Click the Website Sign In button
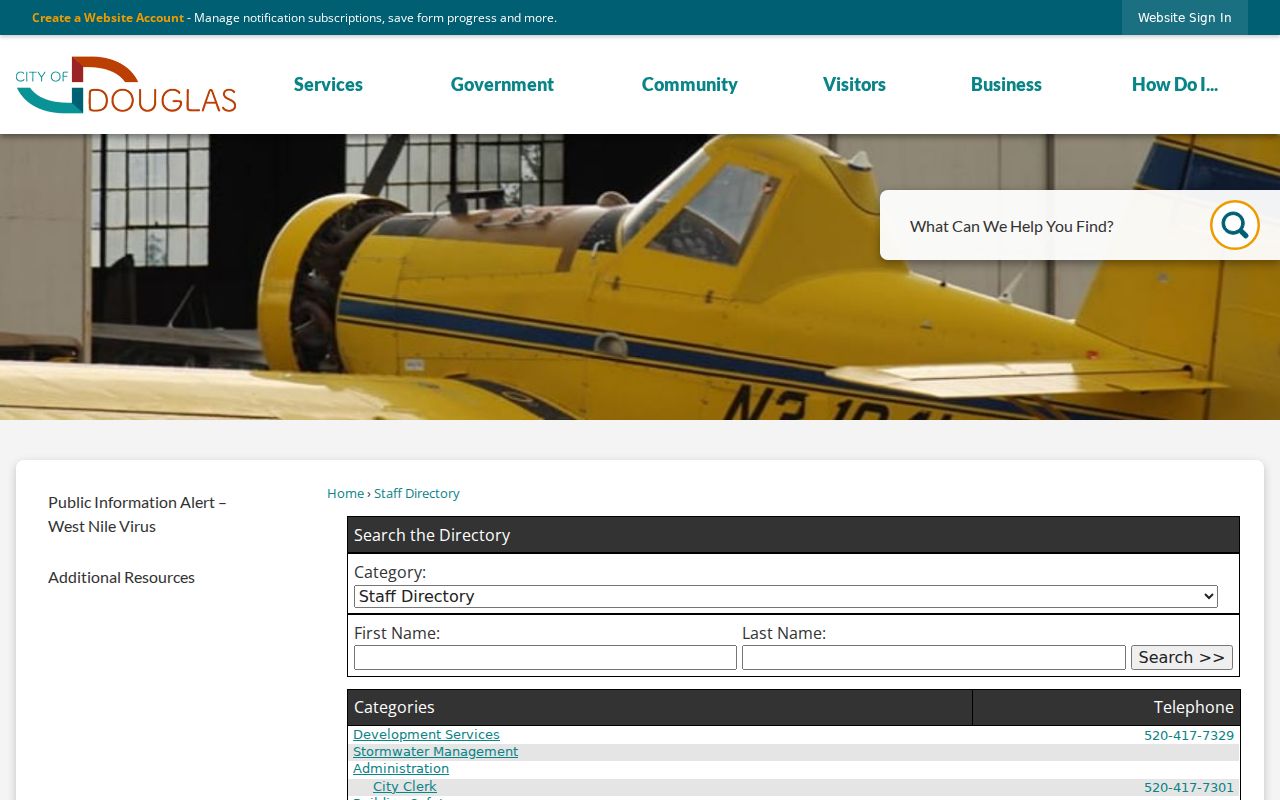1280x800 pixels. 1184,17
